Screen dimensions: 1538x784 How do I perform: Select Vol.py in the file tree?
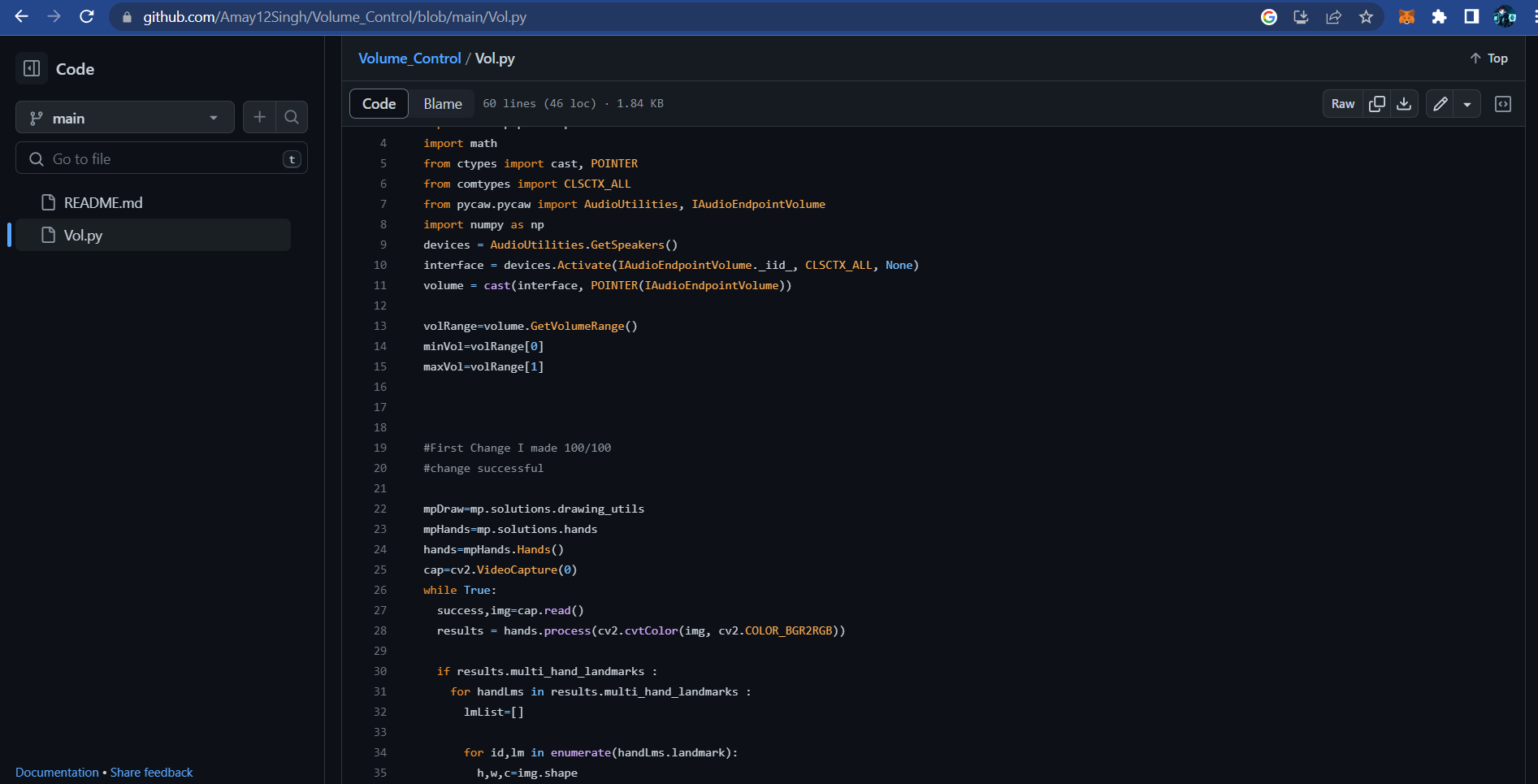[x=154, y=235]
